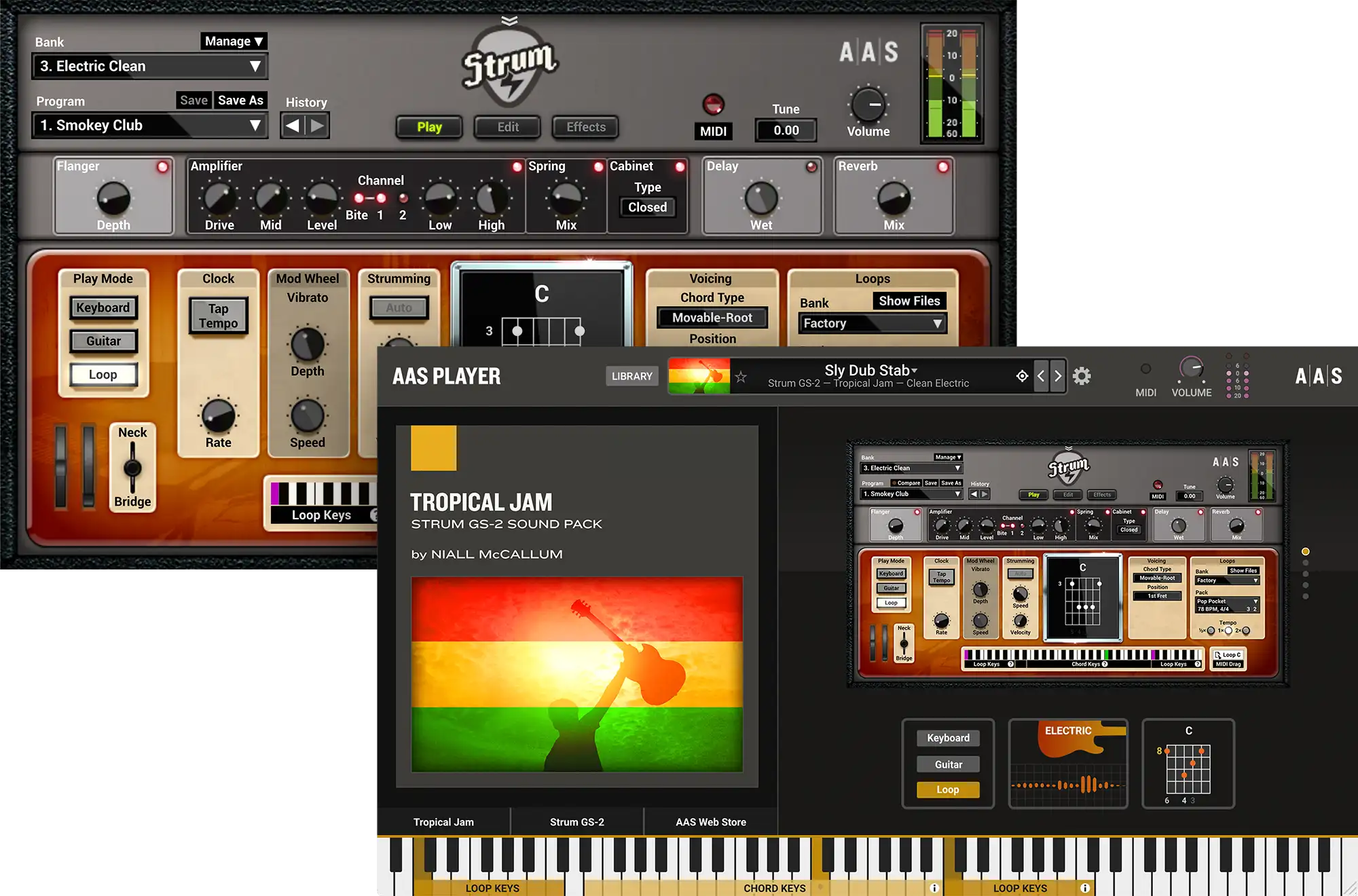Screen dimensions: 1358x896
Task: Collapse large Strum window top chevron
Action: click(x=509, y=20)
